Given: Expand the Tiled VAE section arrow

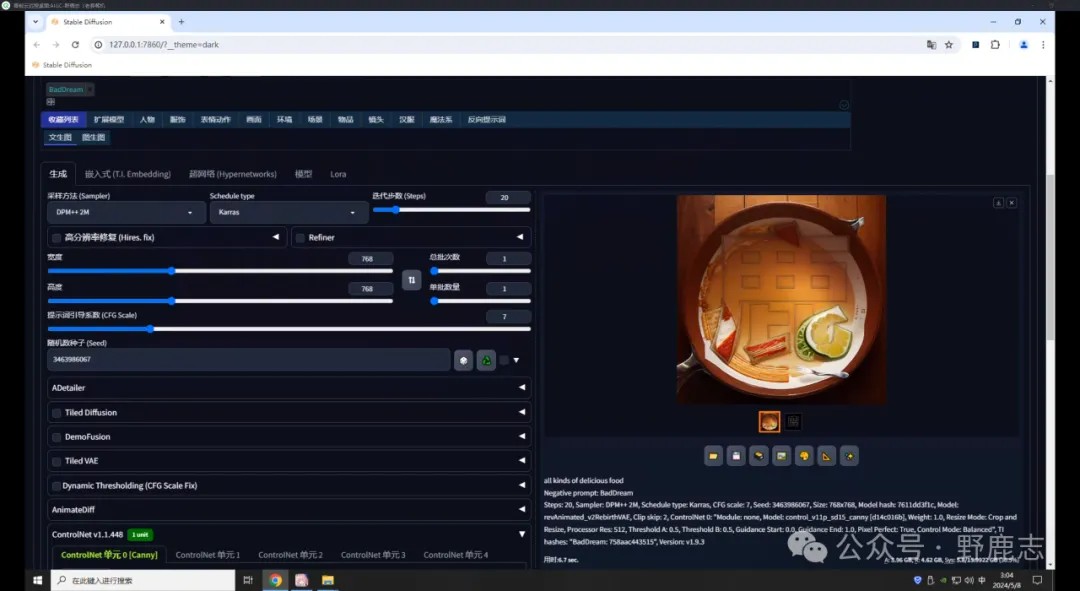Looking at the screenshot, I should [x=521, y=460].
